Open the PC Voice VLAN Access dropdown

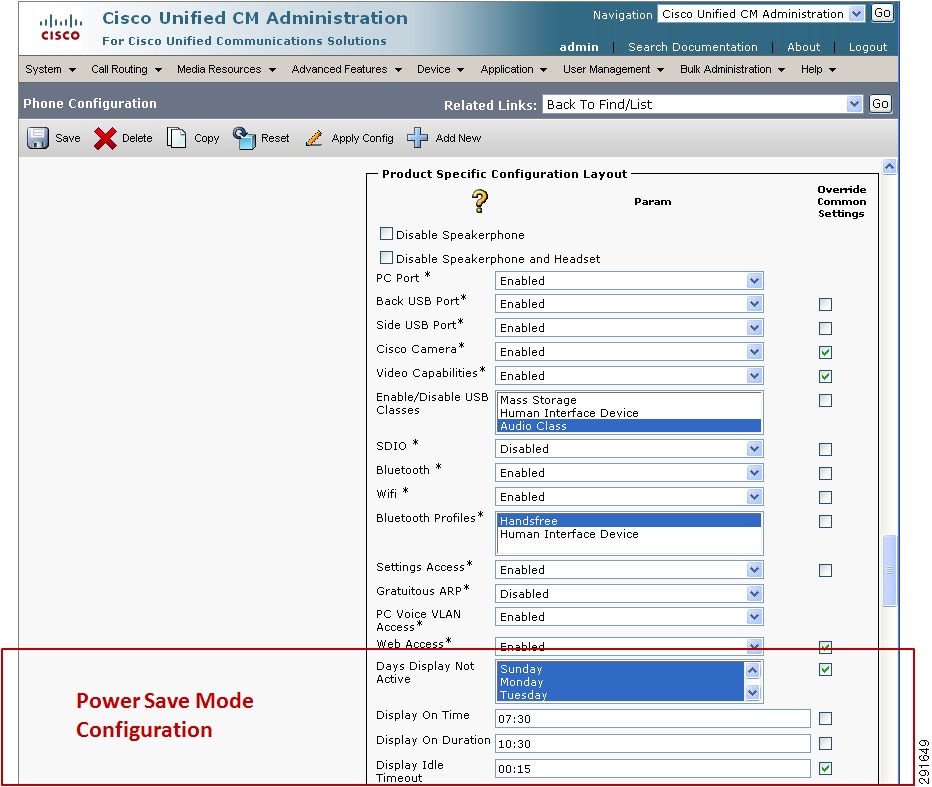(x=629, y=617)
